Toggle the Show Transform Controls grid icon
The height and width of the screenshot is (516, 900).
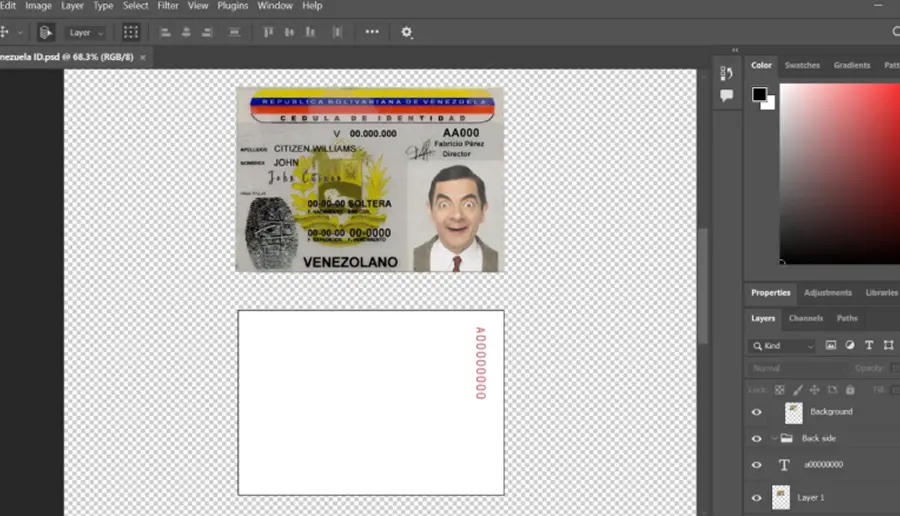tap(131, 32)
